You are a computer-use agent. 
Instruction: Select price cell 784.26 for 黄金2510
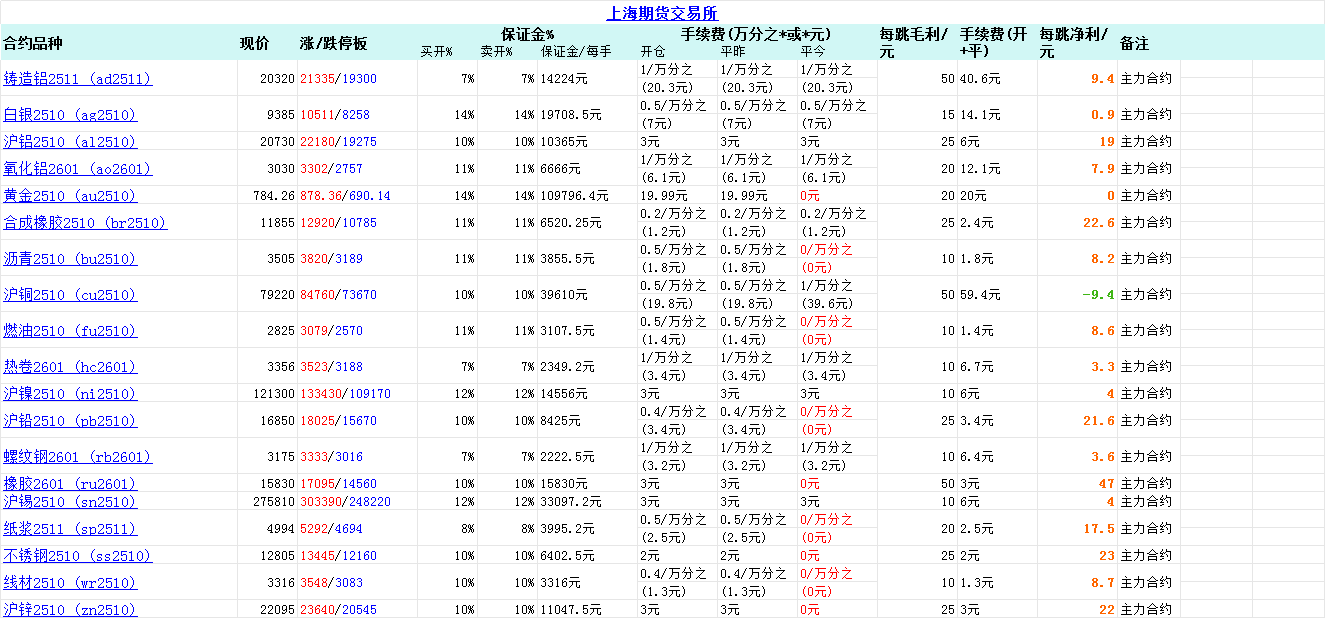275,196
